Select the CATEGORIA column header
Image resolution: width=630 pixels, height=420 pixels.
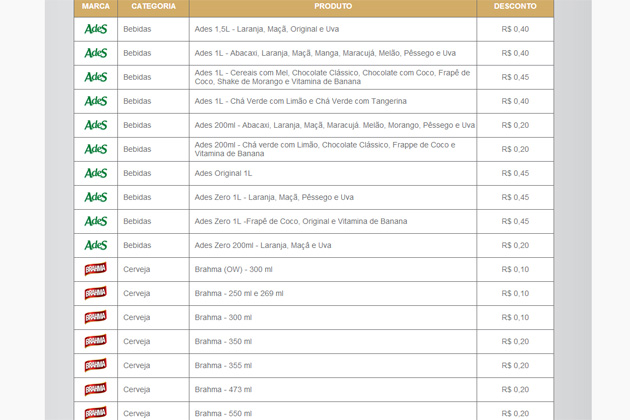pos(153,6)
